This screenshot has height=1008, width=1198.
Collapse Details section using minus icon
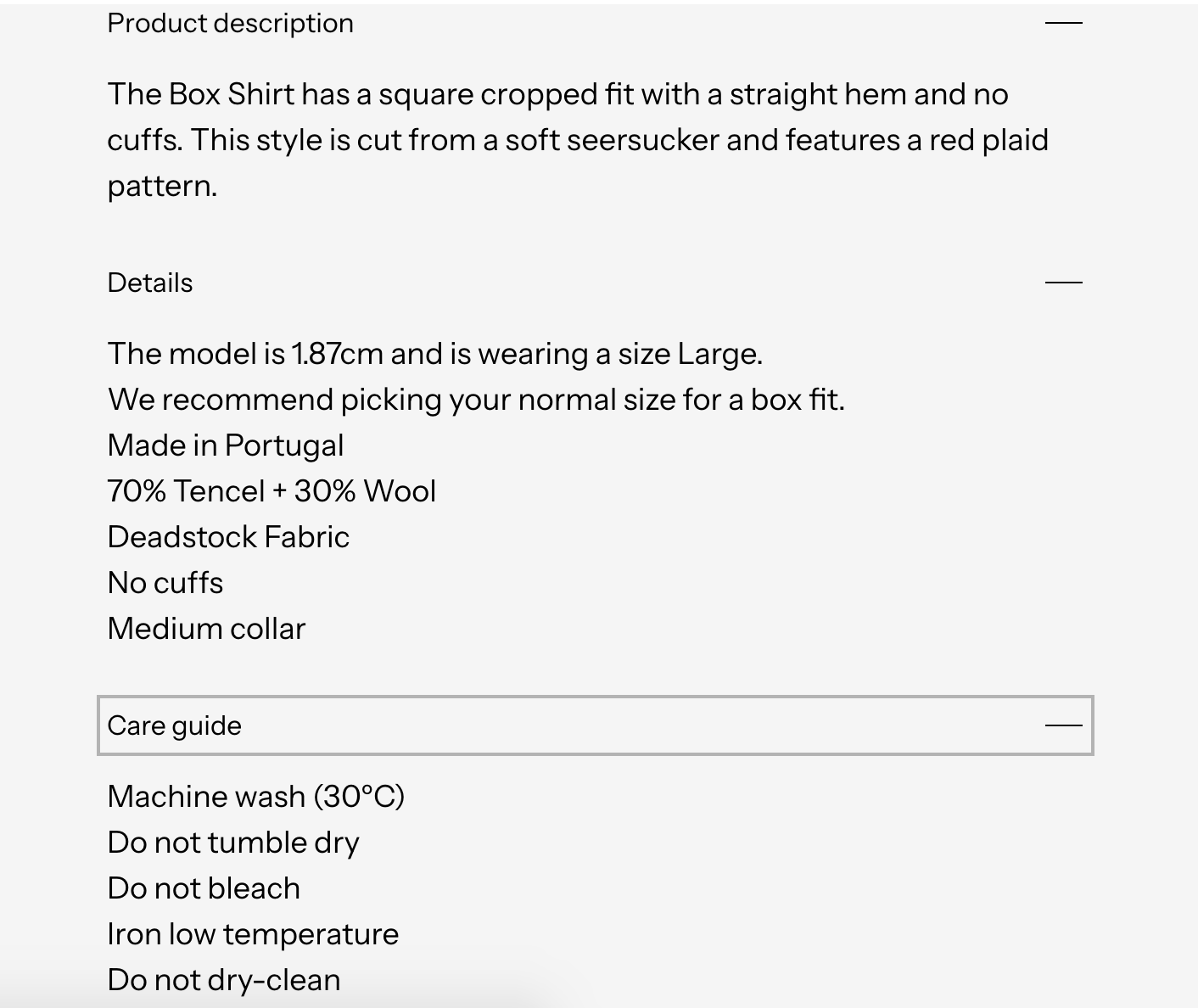point(1063,282)
